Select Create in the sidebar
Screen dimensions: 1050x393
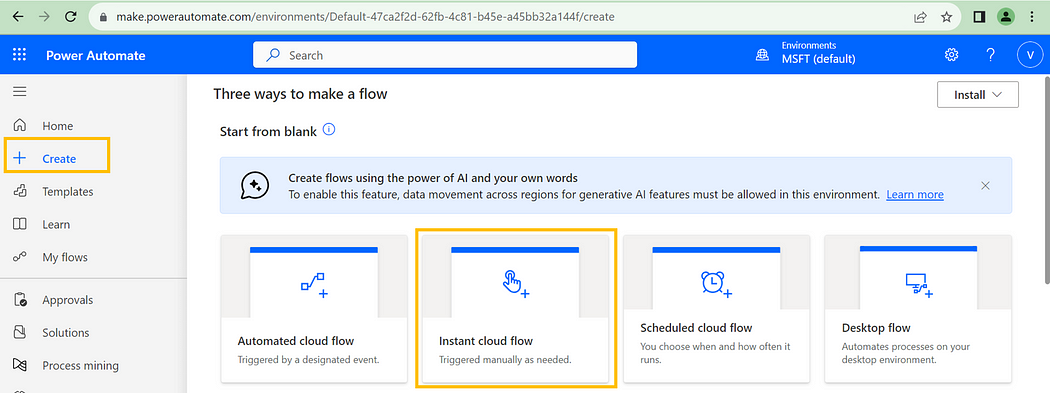[59, 159]
